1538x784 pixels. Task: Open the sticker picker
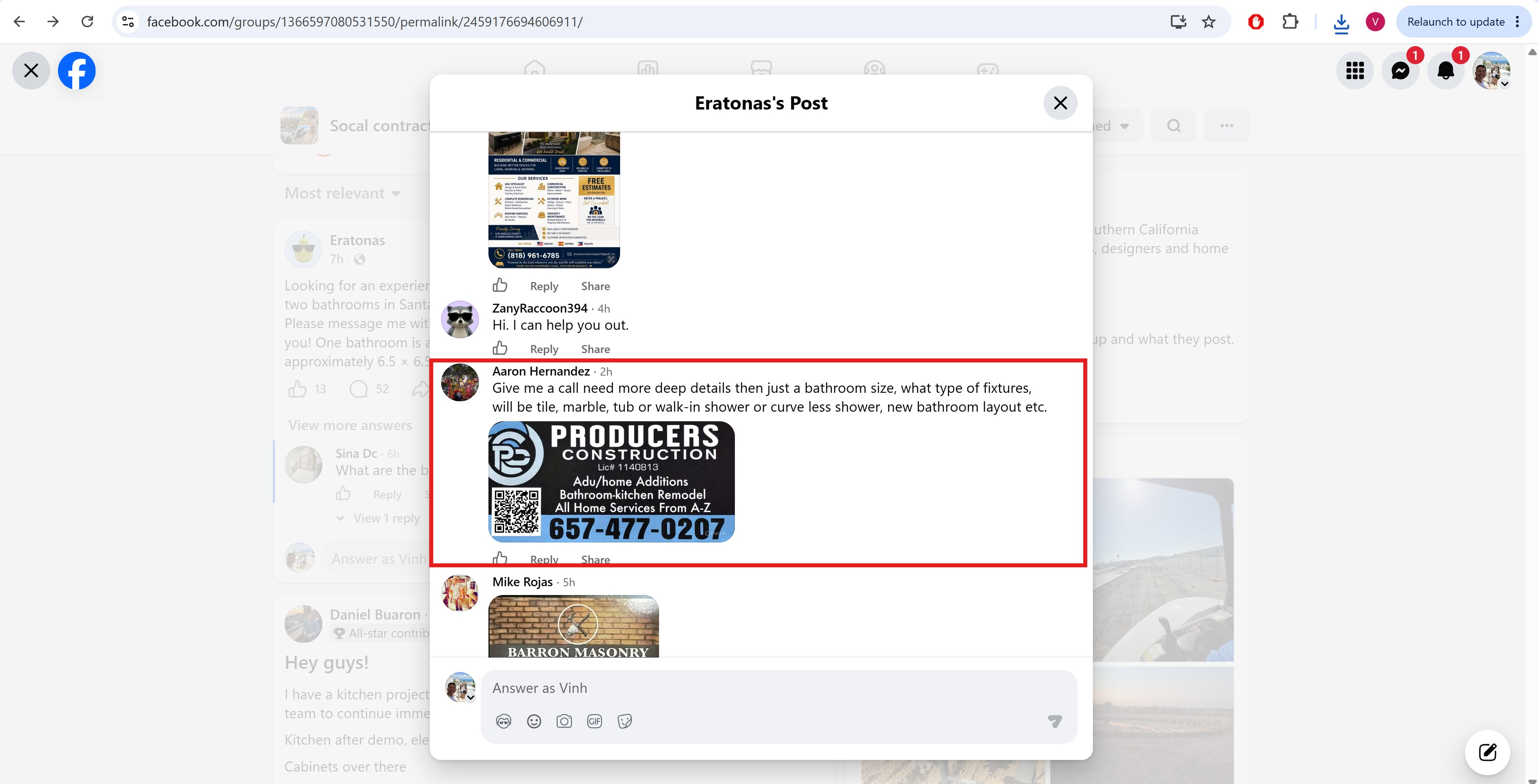tap(625, 721)
